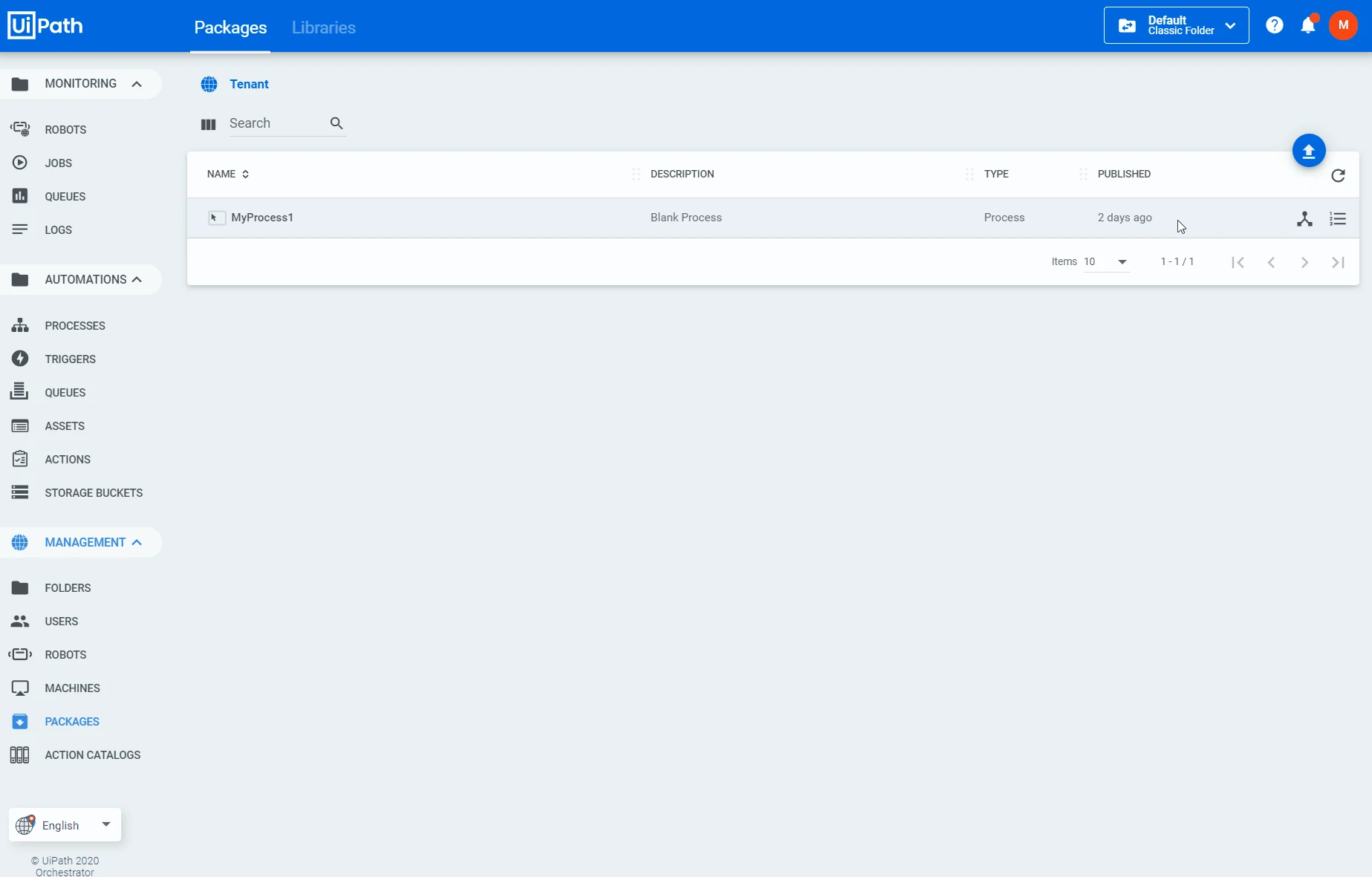Refresh the packages table
The height and width of the screenshot is (877, 1372).
pos(1338,175)
